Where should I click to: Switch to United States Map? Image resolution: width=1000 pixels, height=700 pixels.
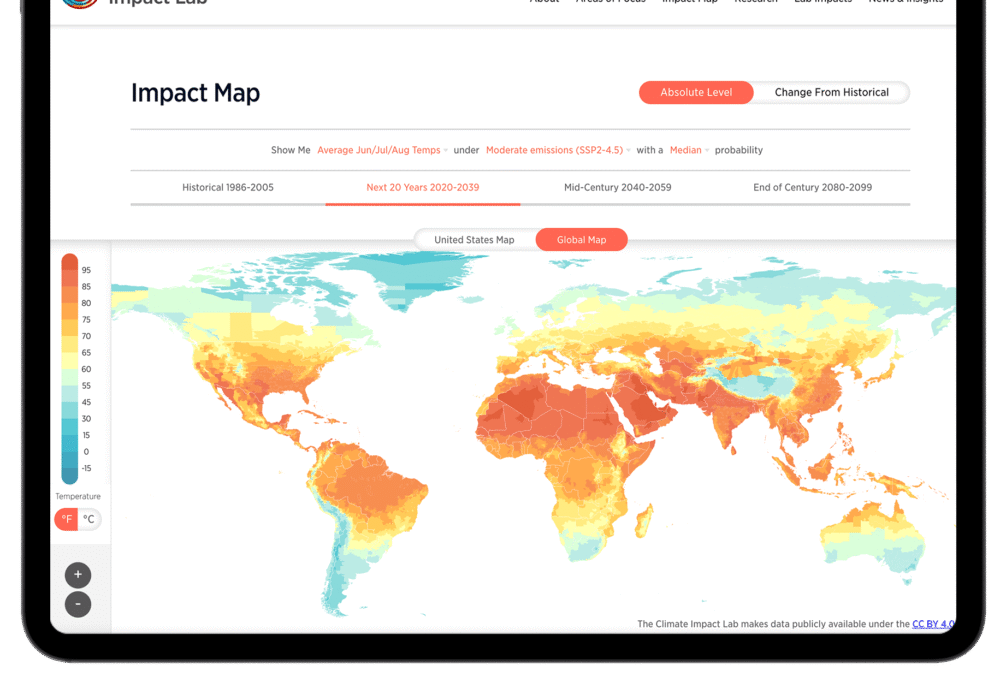(x=474, y=240)
